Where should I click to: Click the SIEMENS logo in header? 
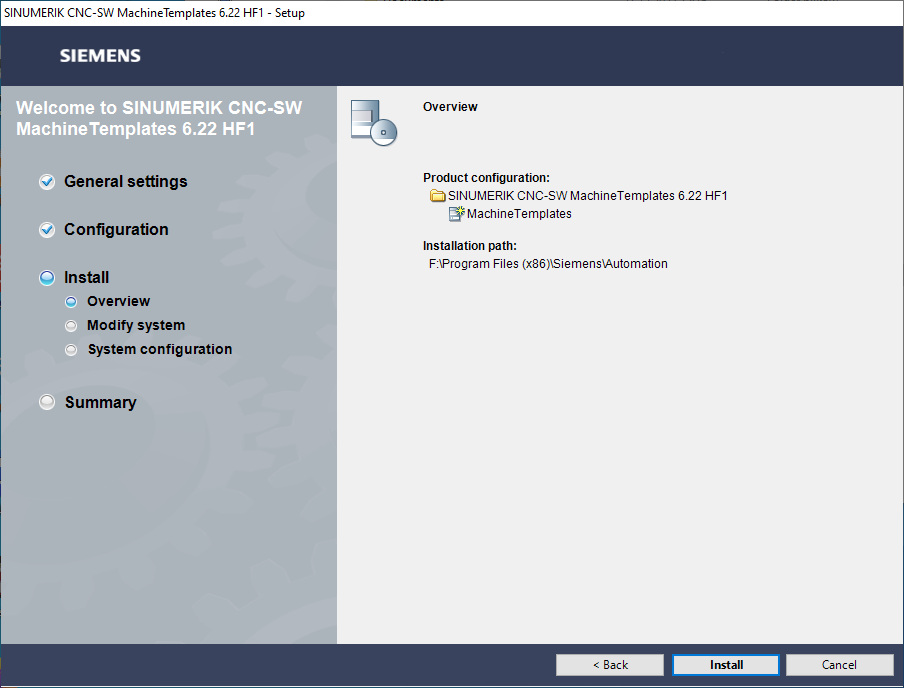[100, 56]
